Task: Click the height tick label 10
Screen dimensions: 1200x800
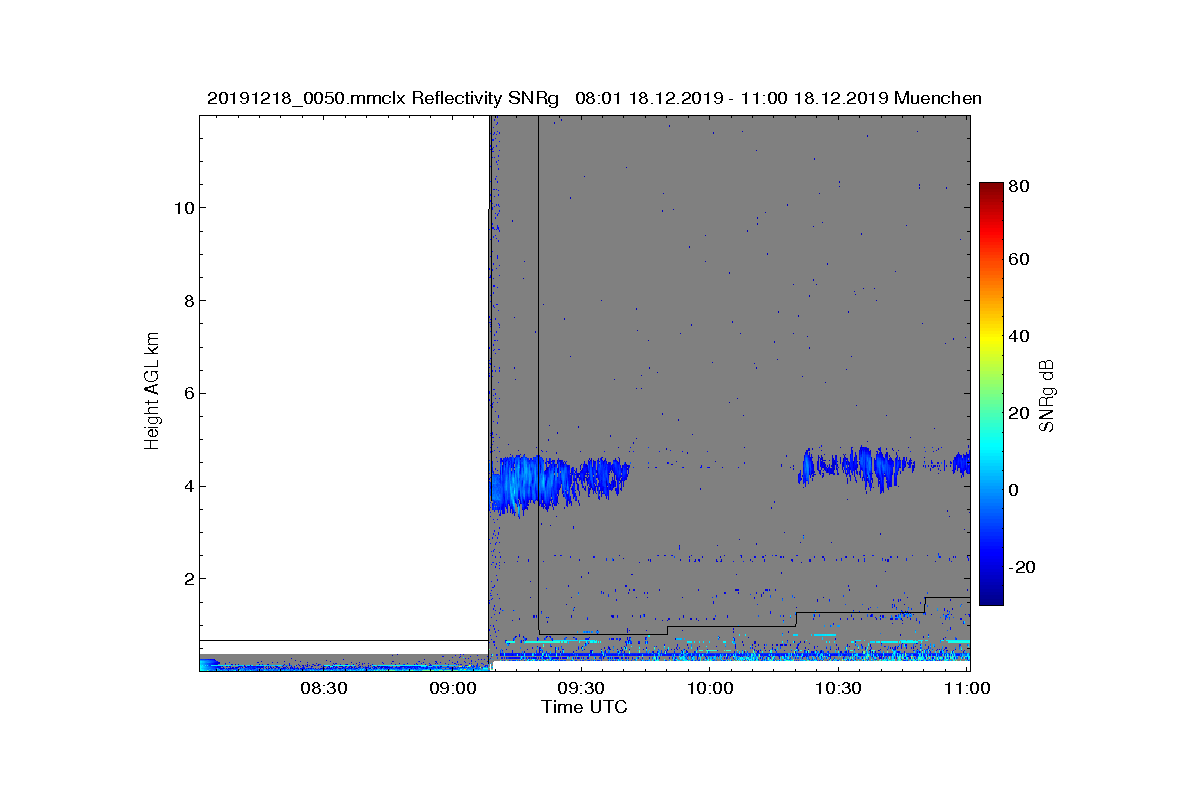Action: [183, 208]
